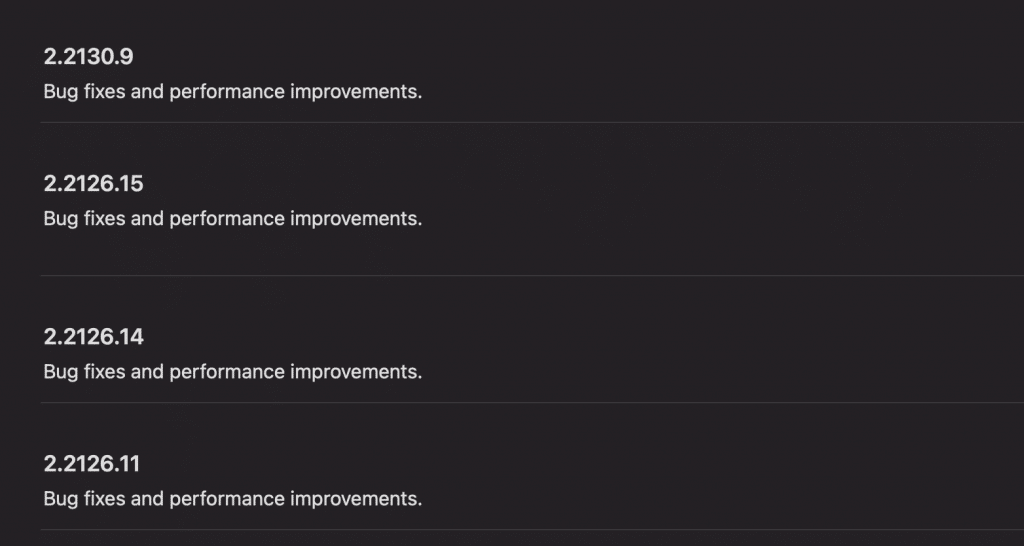
Task: Click release notes text under version 2.2126.11
Action: click(x=232, y=499)
